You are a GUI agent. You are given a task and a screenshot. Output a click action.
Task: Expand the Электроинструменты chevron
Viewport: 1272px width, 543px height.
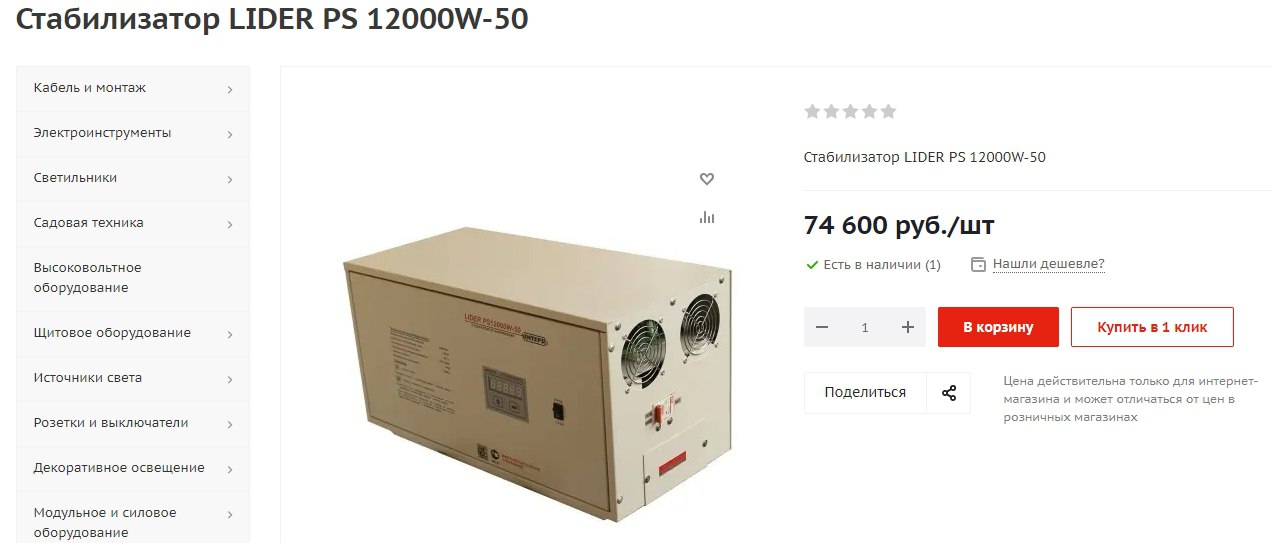[230, 135]
